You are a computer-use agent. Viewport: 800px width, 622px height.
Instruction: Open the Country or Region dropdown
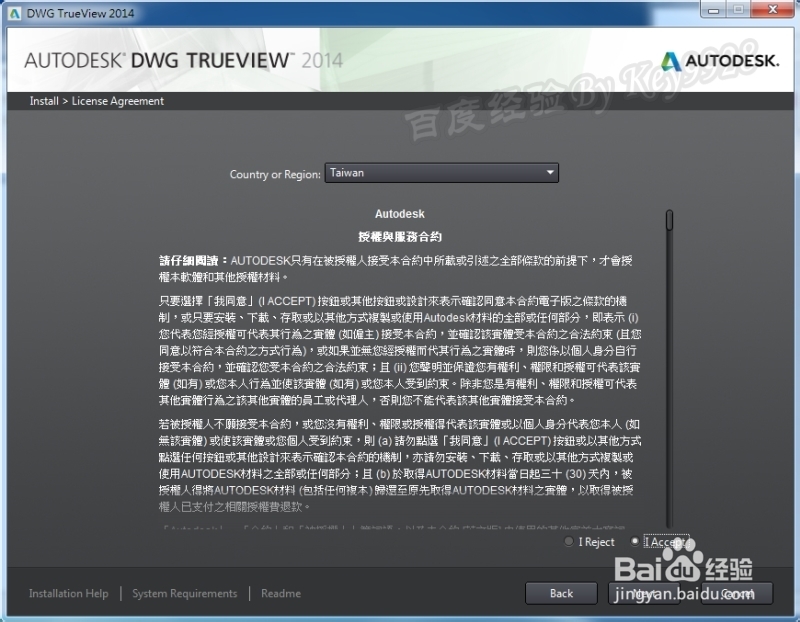pos(441,172)
